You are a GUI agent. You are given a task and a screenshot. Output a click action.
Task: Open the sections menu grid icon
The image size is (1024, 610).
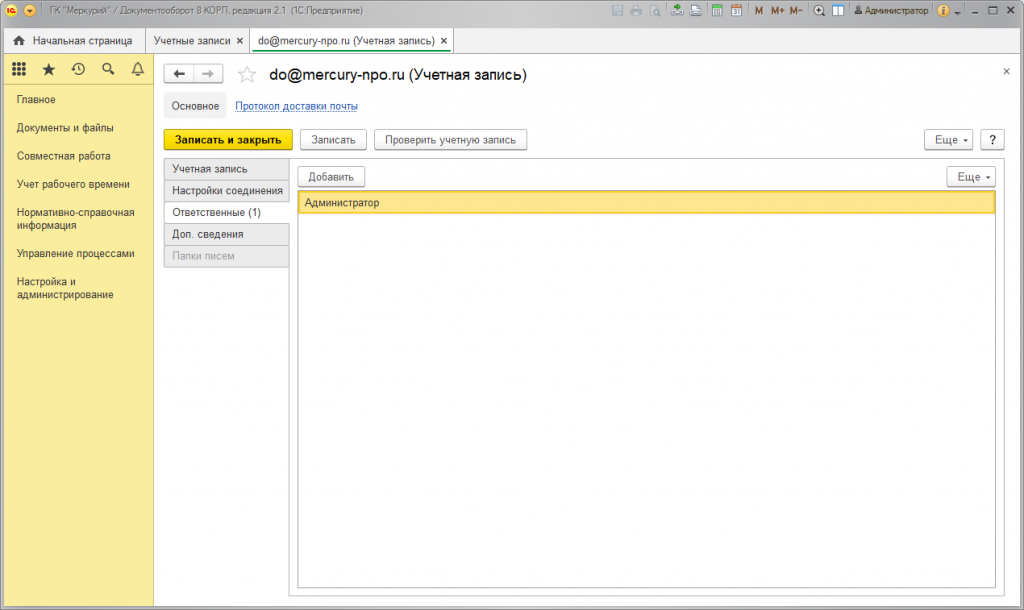tap(19, 69)
